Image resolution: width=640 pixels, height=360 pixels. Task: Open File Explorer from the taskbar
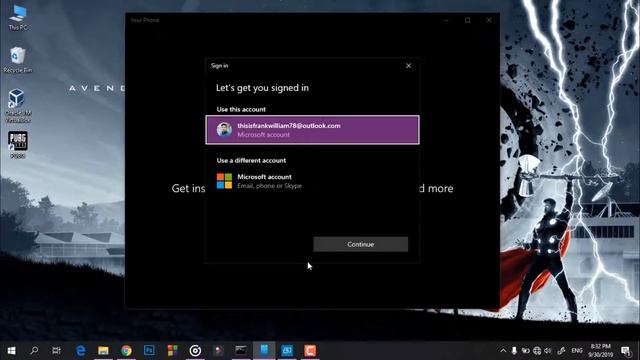click(103, 351)
